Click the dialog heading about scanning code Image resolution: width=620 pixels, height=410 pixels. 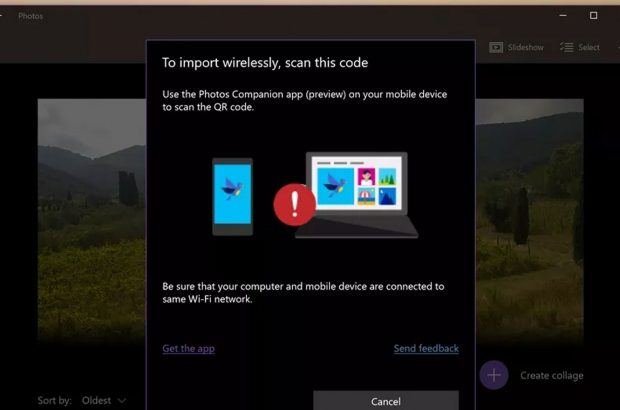[x=265, y=63]
